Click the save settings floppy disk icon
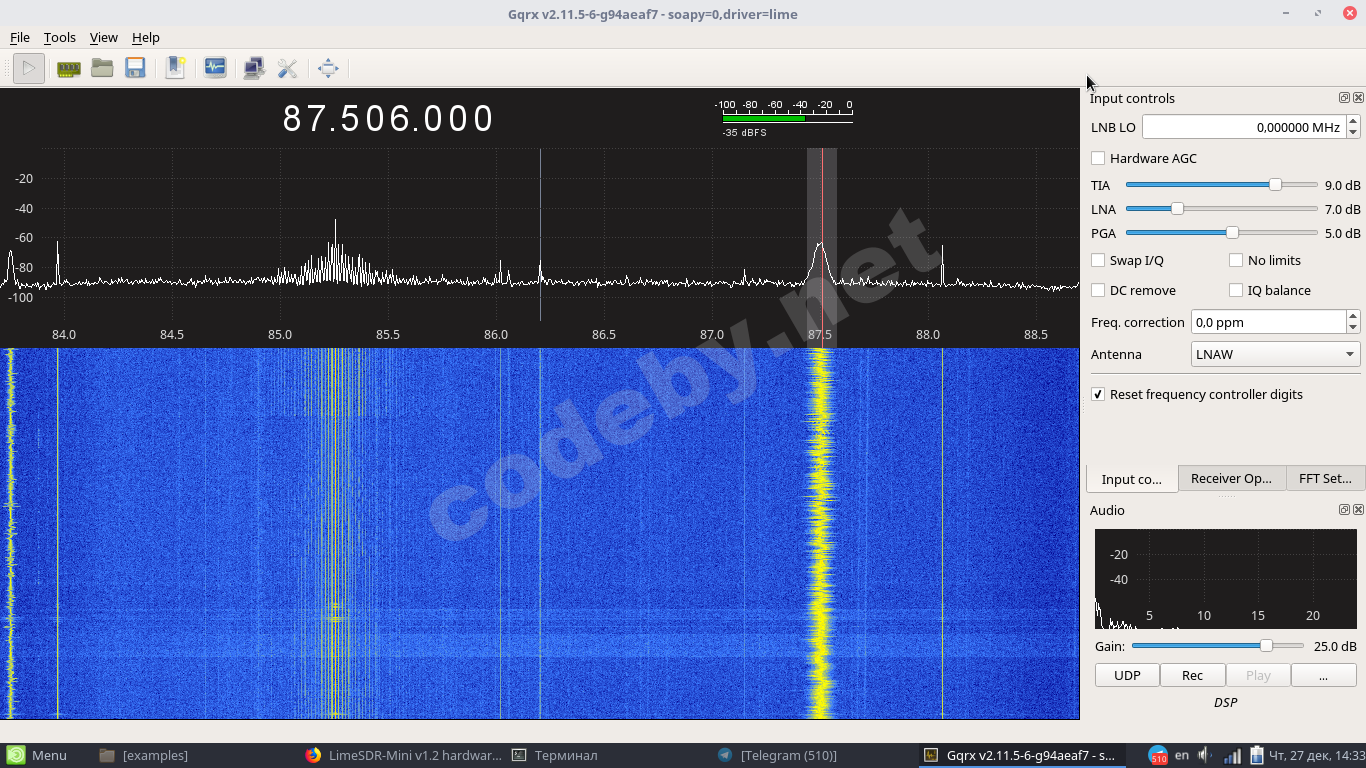The width and height of the screenshot is (1366, 768). pyautogui.click(x=135, y=68)
